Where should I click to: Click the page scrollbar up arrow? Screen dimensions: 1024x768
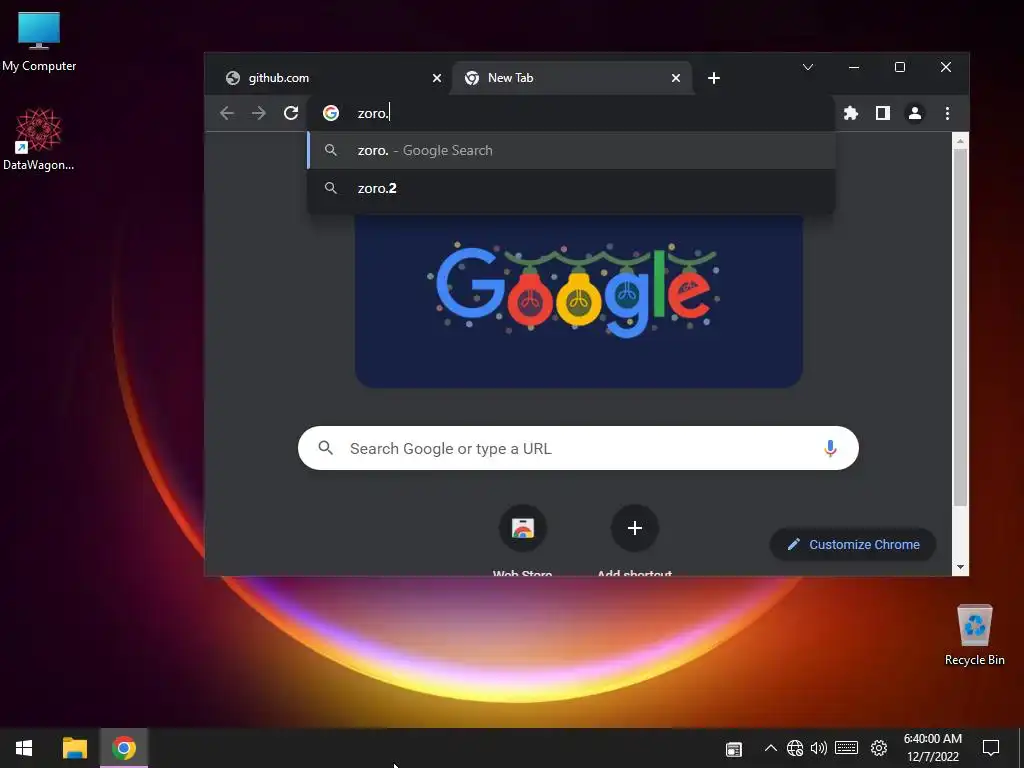coord(960,140)
